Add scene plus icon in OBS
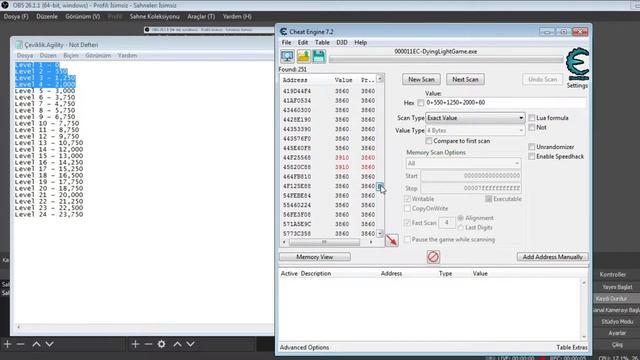This screenshot has width=640, height=360. [x=7, y=344]
